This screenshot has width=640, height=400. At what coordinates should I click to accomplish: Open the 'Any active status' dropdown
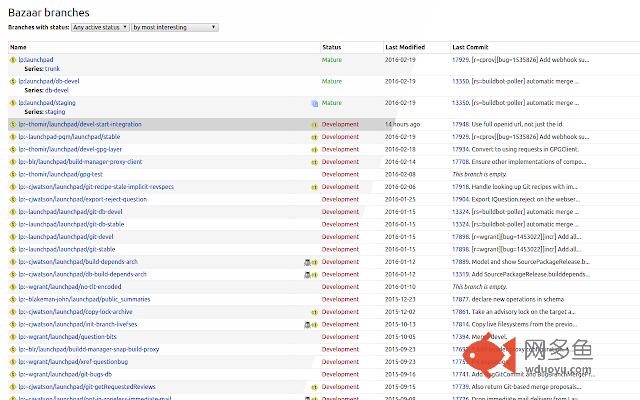(x=100, y=27)
